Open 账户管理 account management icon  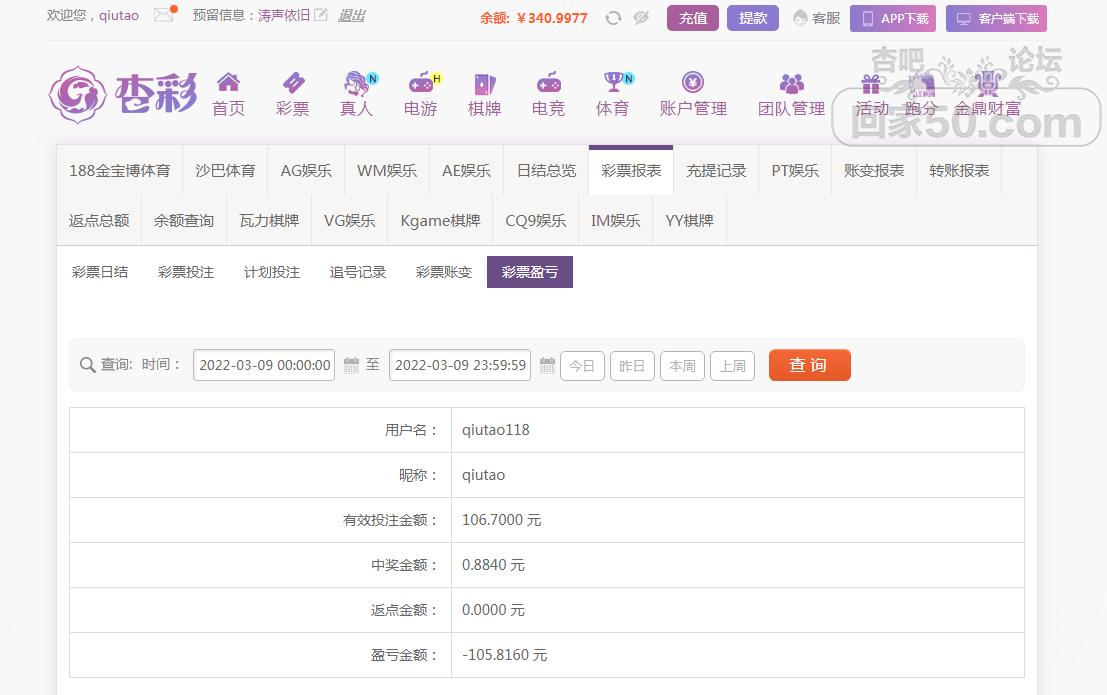(693, 83)
